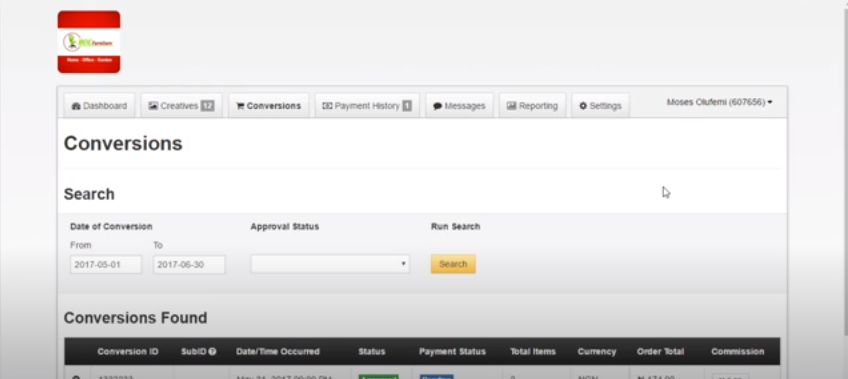The width and height of the screenshot is (848, 379).
Task: Click the Conversions shopping cart icon
Action: pyautogui.click(x=240, y=106)
